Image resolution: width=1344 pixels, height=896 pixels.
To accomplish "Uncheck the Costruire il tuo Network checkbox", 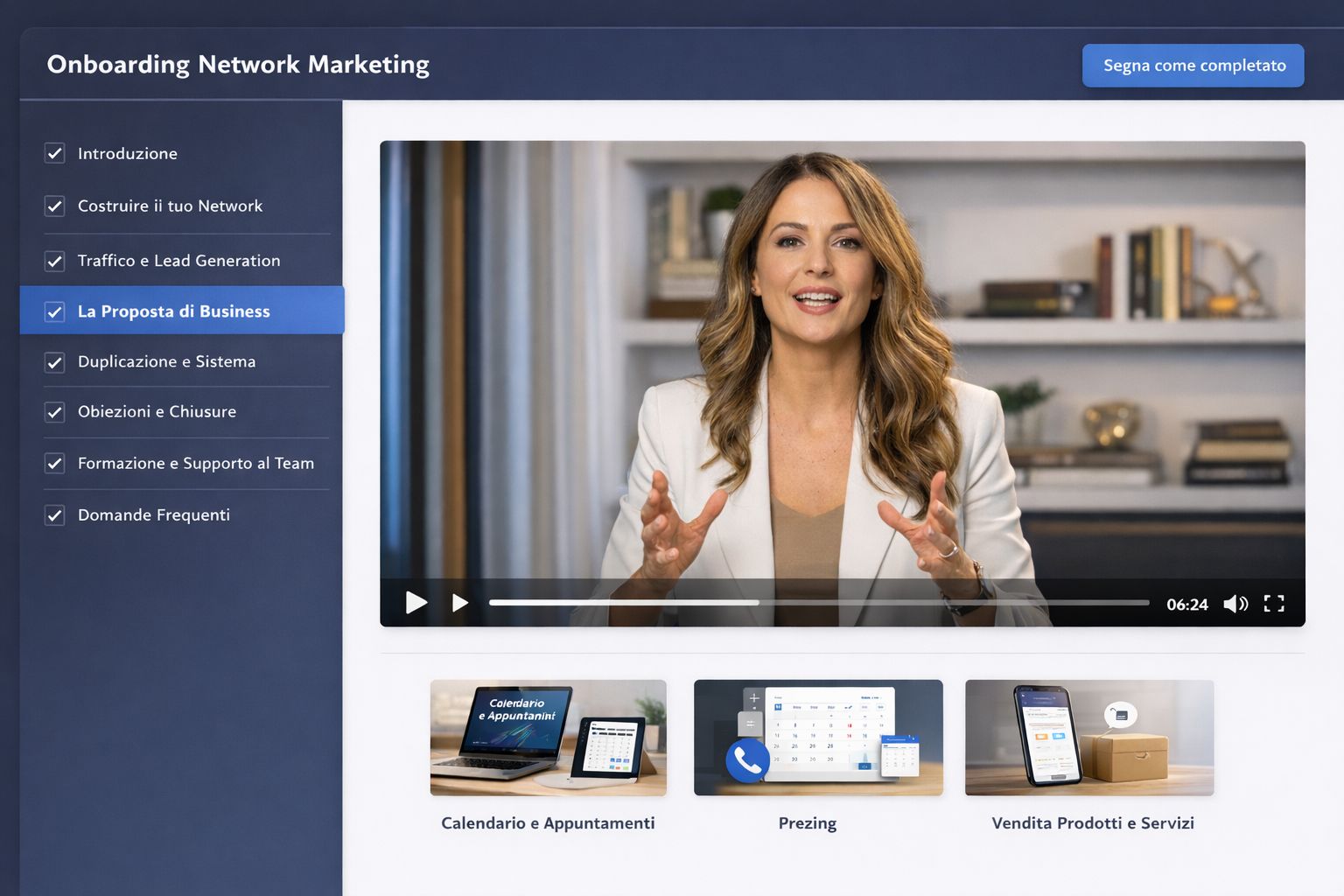I will (x=55, y=206).
